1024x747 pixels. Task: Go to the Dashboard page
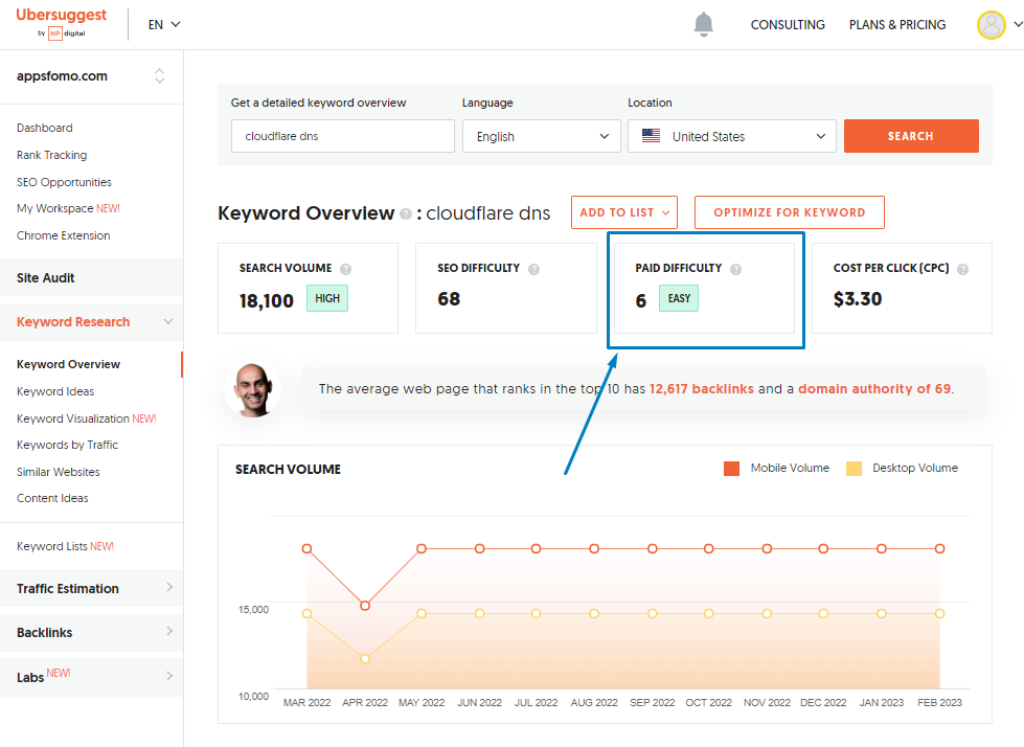tap(44, 128)
